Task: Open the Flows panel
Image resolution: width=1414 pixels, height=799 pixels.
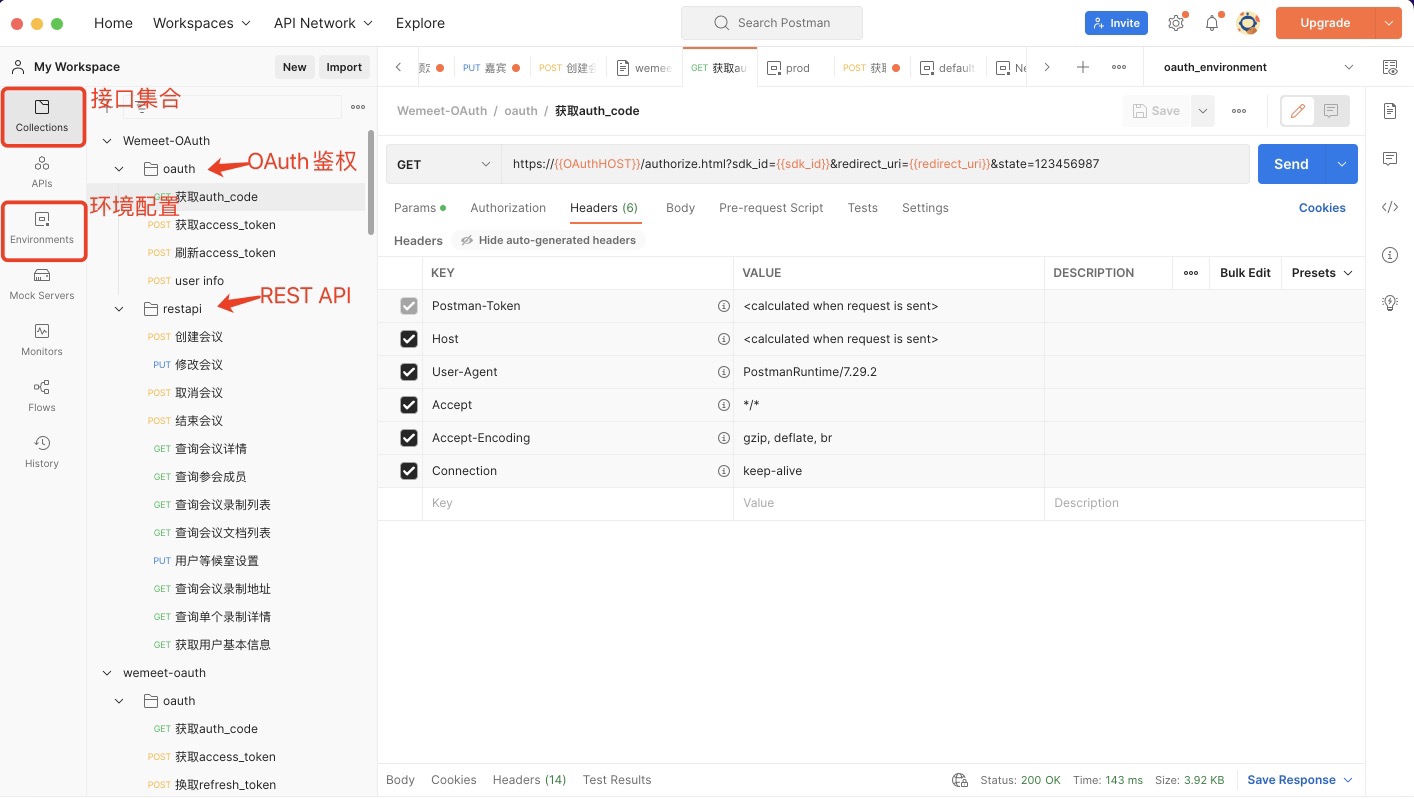Action: point(42,396)
